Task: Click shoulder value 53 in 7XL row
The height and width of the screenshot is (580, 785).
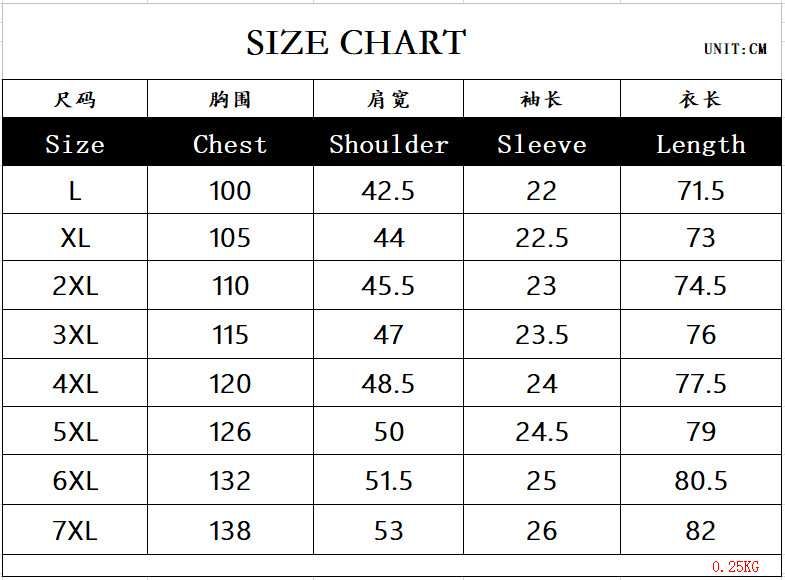Action: 388,530
